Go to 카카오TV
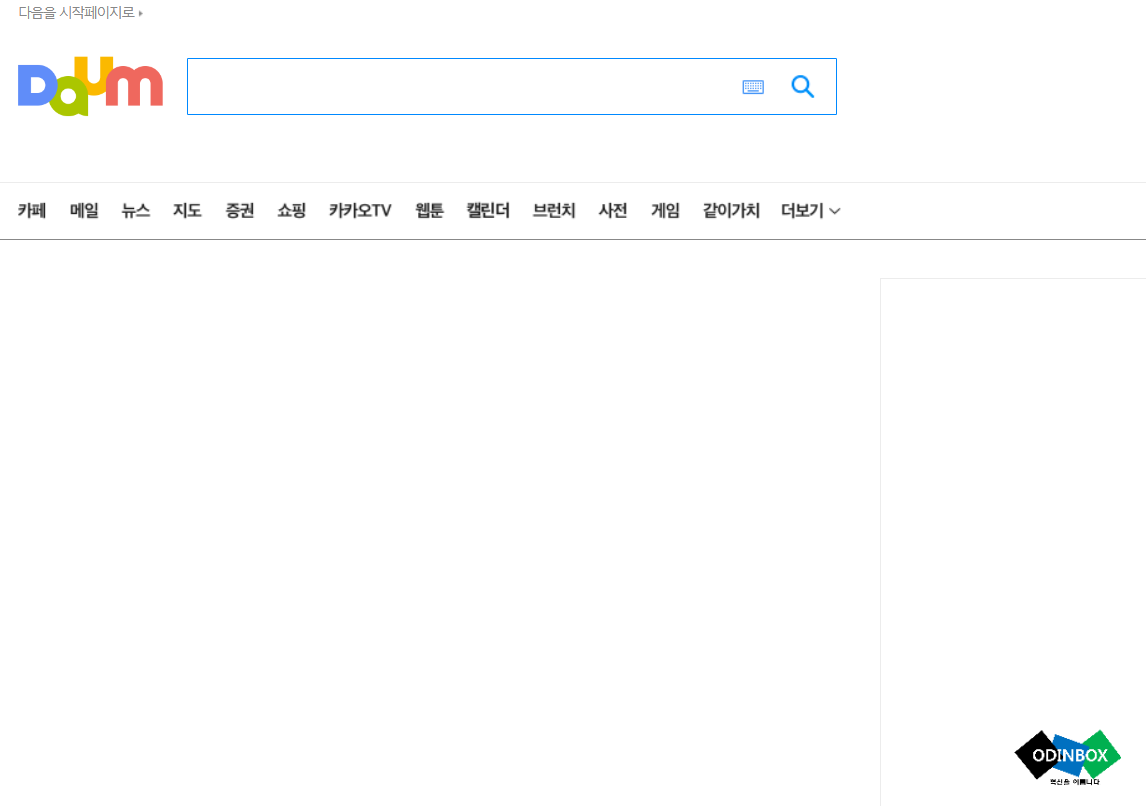 360,210
